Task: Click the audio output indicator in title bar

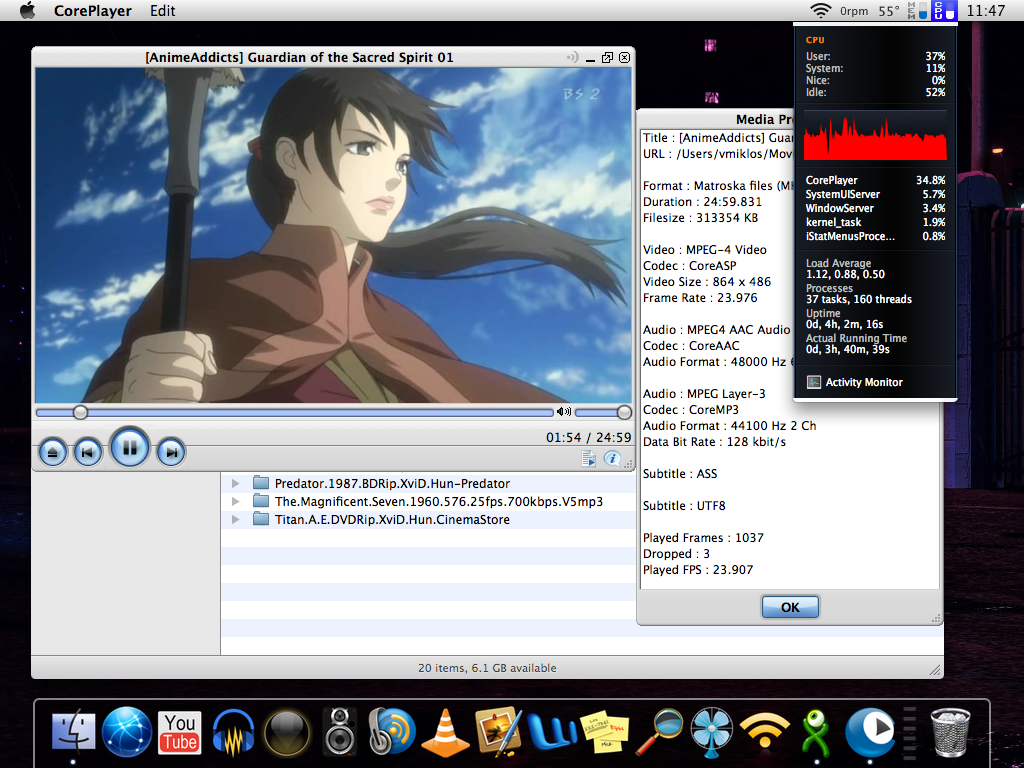Action: click(x=573, y=57)
